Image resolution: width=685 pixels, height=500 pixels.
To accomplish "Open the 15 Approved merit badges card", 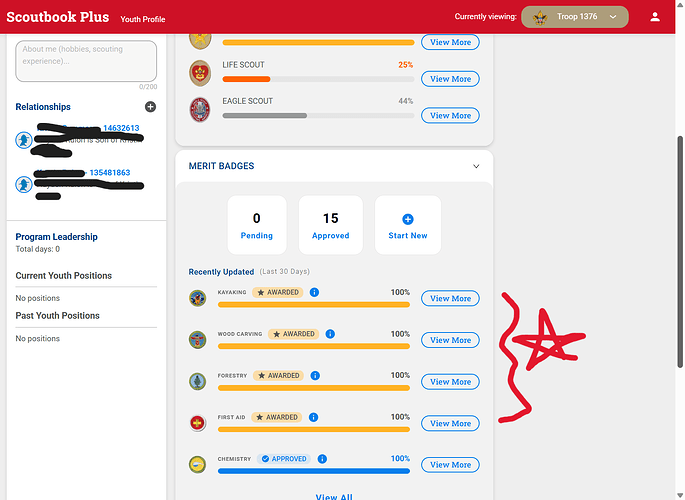I will [331, 225].
